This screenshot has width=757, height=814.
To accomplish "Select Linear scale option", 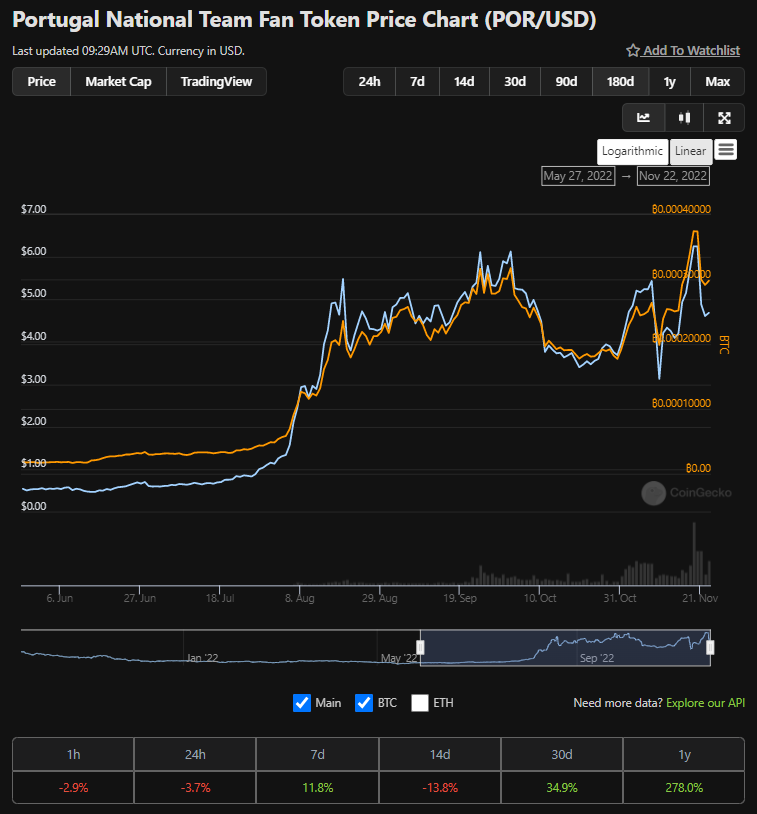I will [x=691, y=151].
